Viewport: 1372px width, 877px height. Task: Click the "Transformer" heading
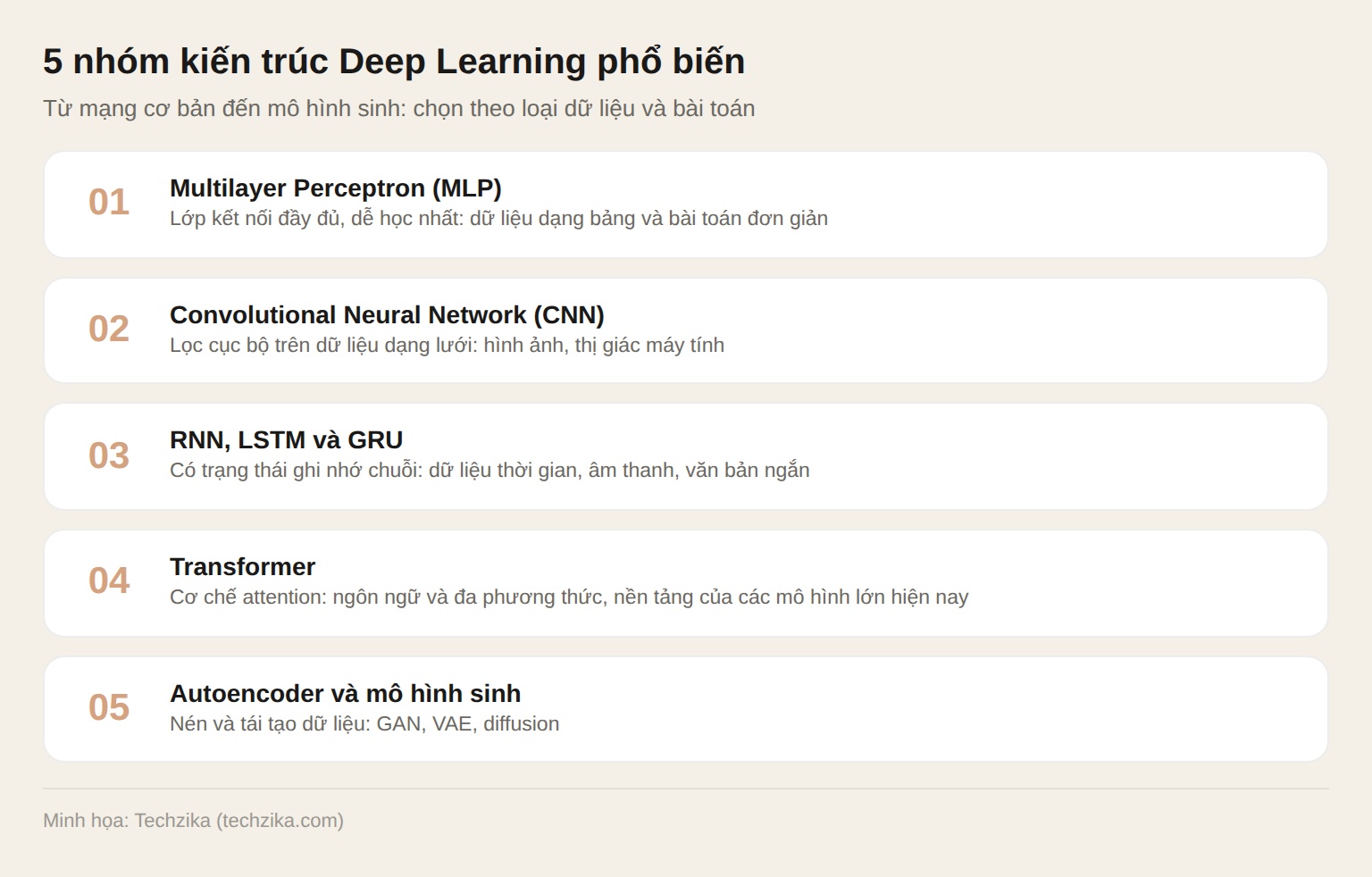(x=242, y=567)
